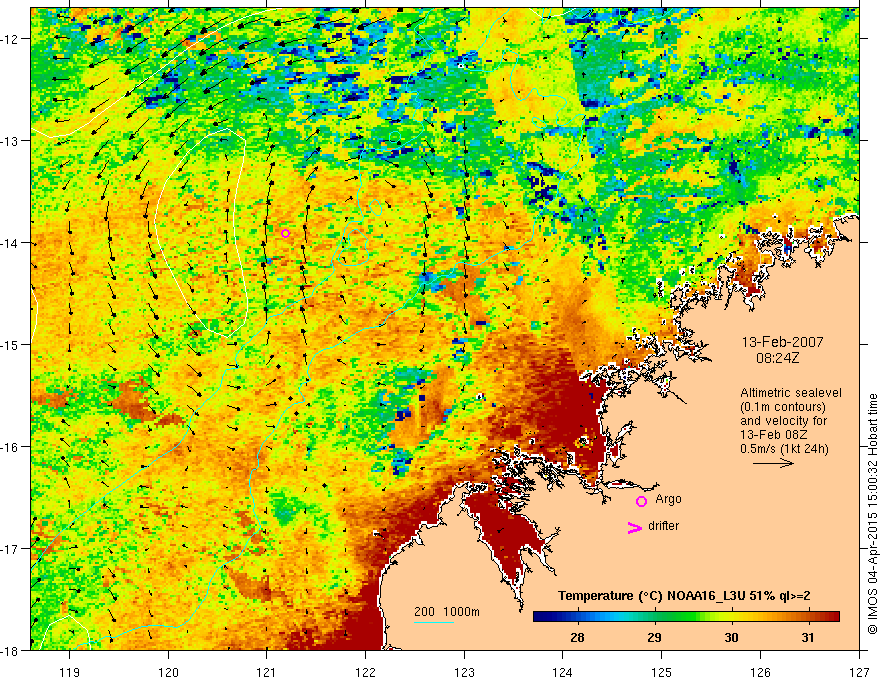Click the time text 08:24Z

pos(777,357)
